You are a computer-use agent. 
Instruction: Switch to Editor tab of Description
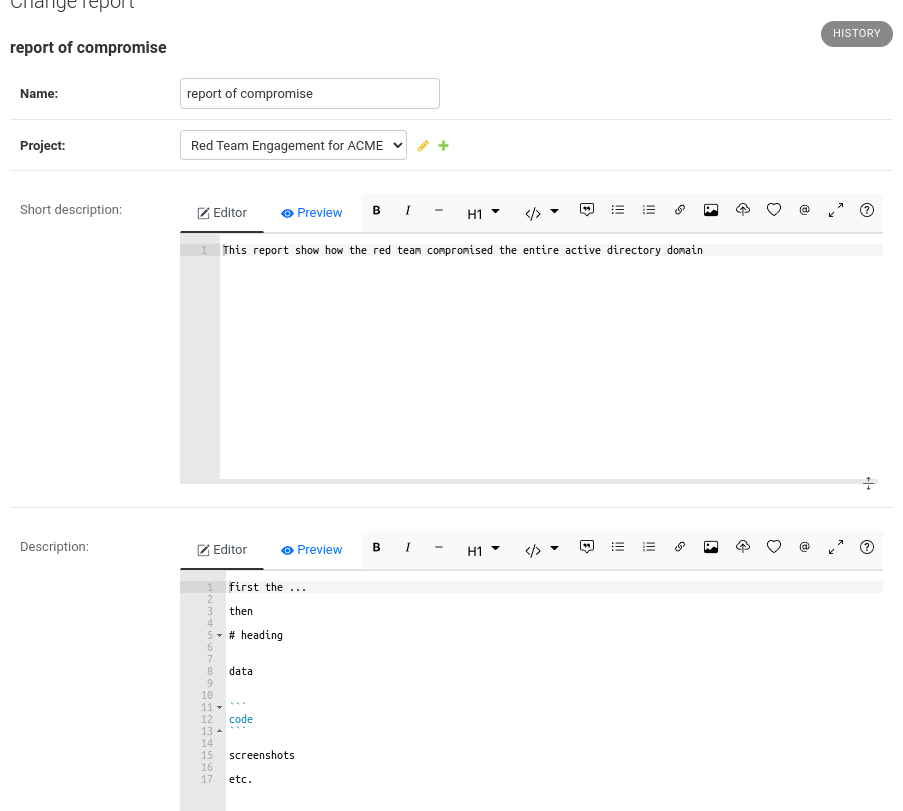222,550
